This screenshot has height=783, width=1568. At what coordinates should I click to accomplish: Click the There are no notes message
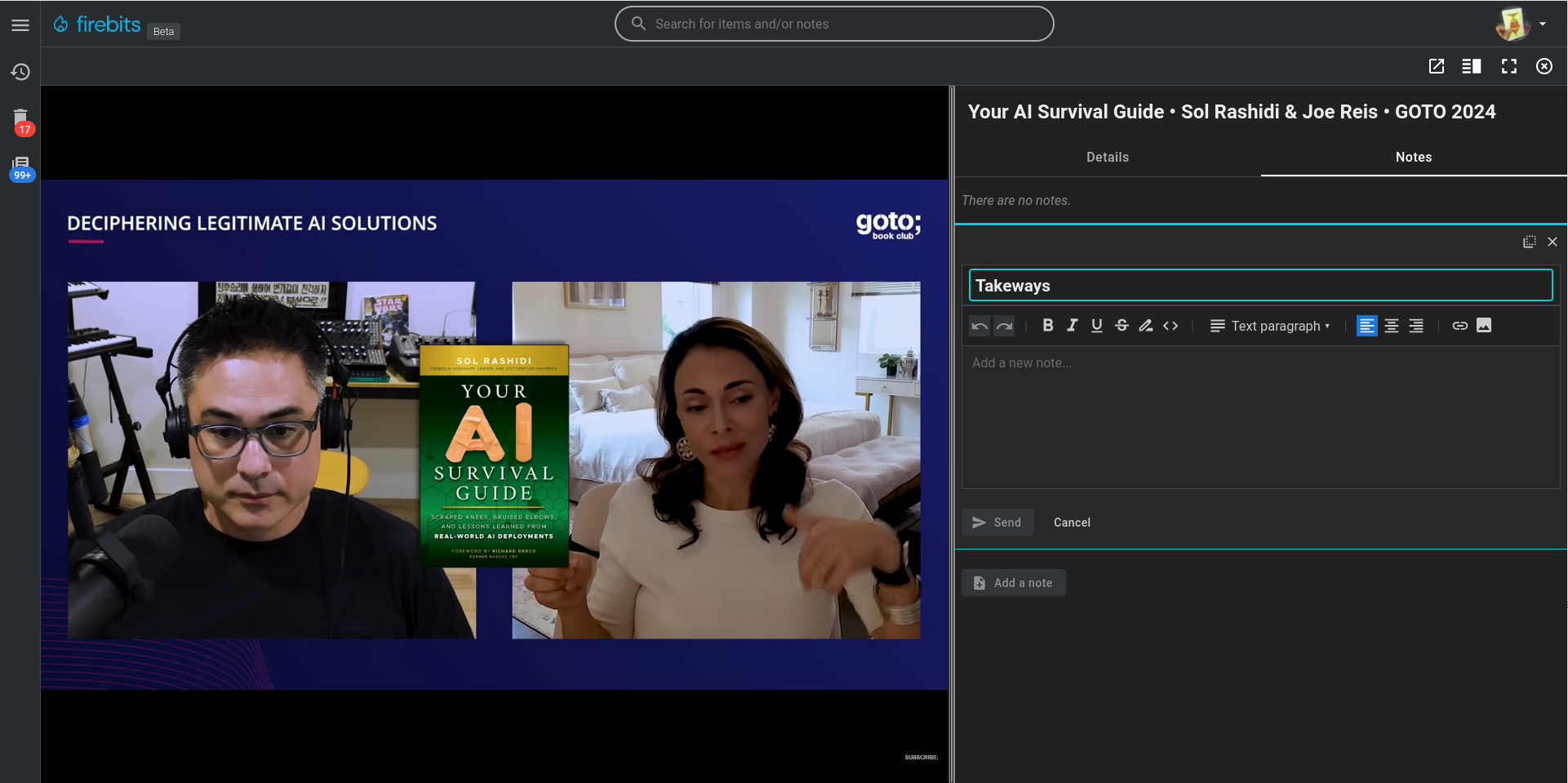coord(1015,200)
